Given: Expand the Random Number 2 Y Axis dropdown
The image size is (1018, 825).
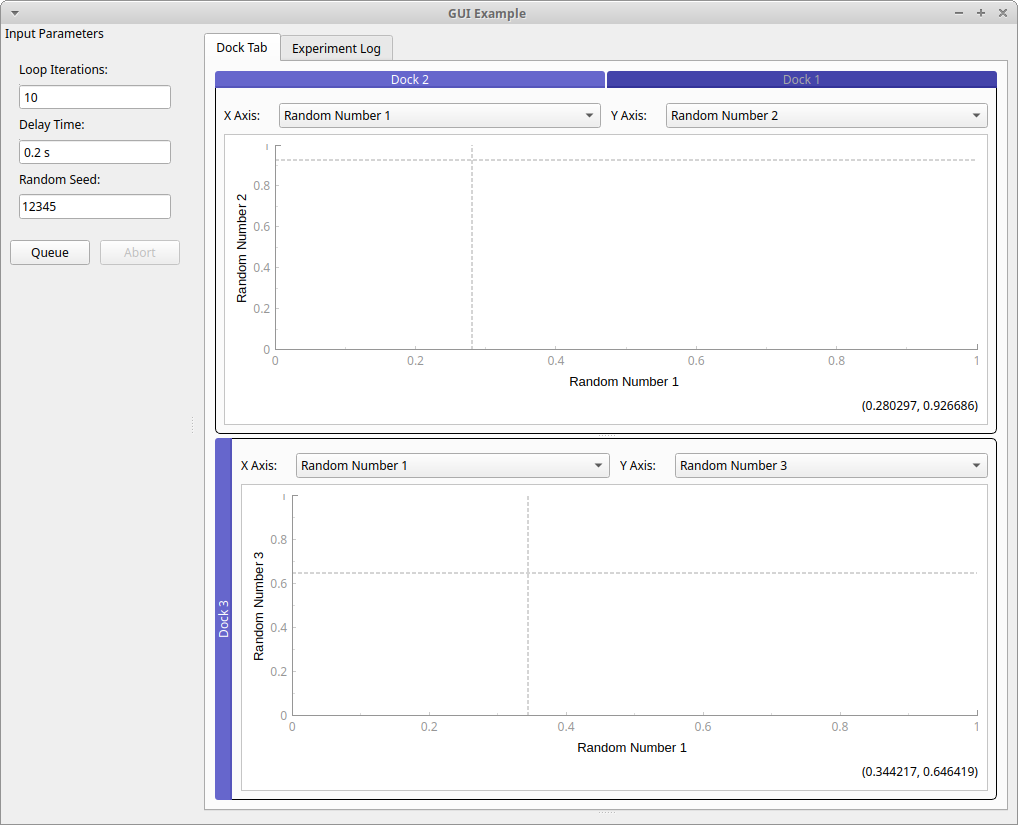Looking at the screenshot, I should click(826, 116).
